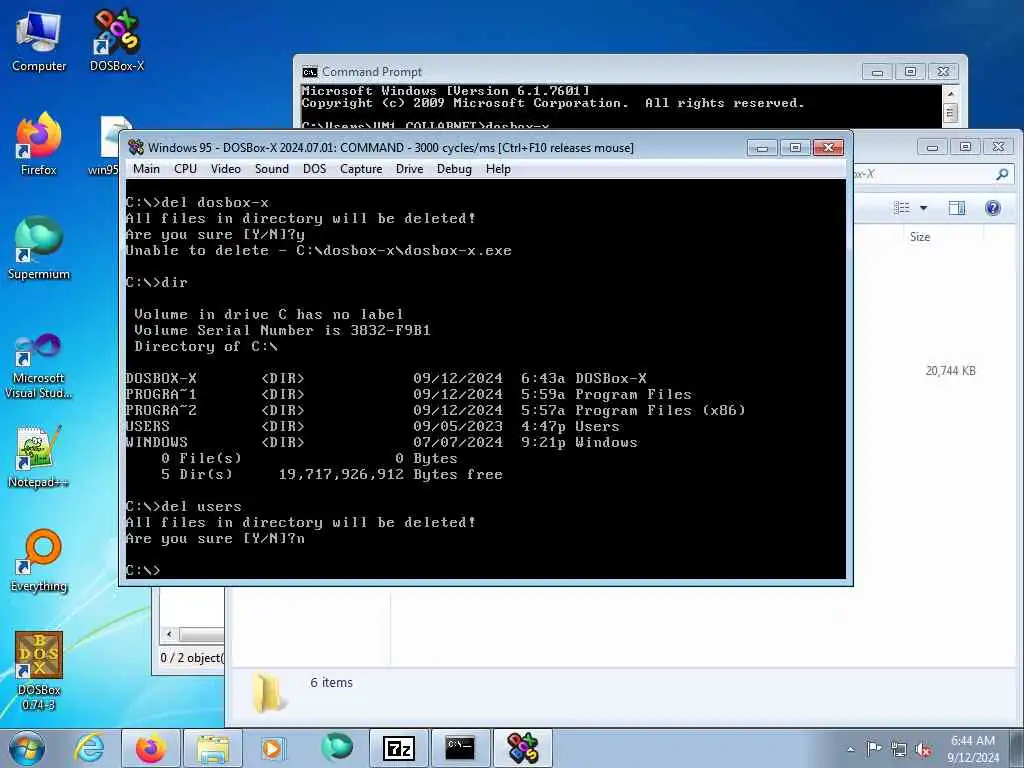Launch Firefox from the desktop
This screenshot has height=768, width=1024.
(39, 144)
